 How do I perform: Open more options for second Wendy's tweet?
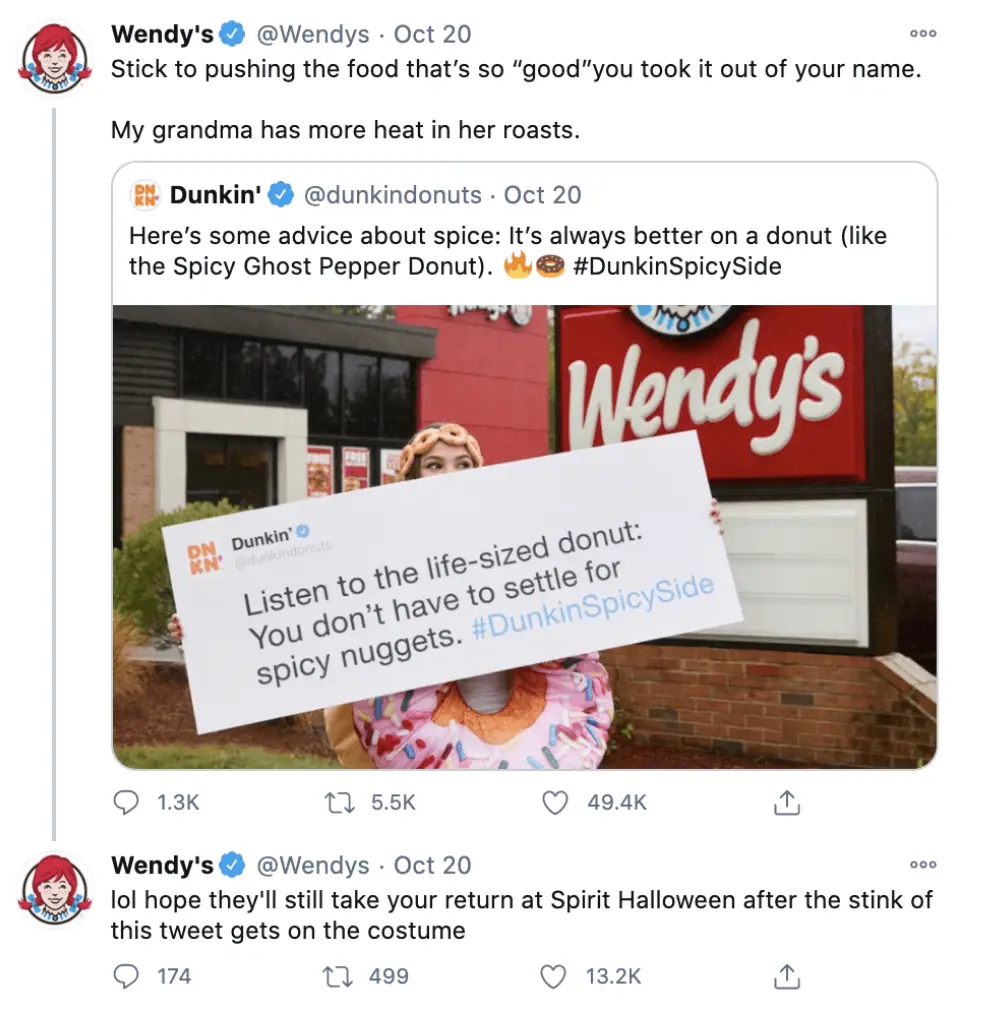[x=923, y=865]
